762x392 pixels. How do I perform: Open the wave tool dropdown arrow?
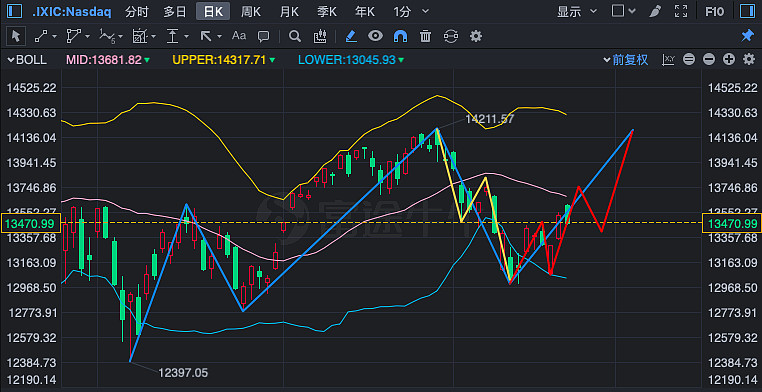pos(120,36)
